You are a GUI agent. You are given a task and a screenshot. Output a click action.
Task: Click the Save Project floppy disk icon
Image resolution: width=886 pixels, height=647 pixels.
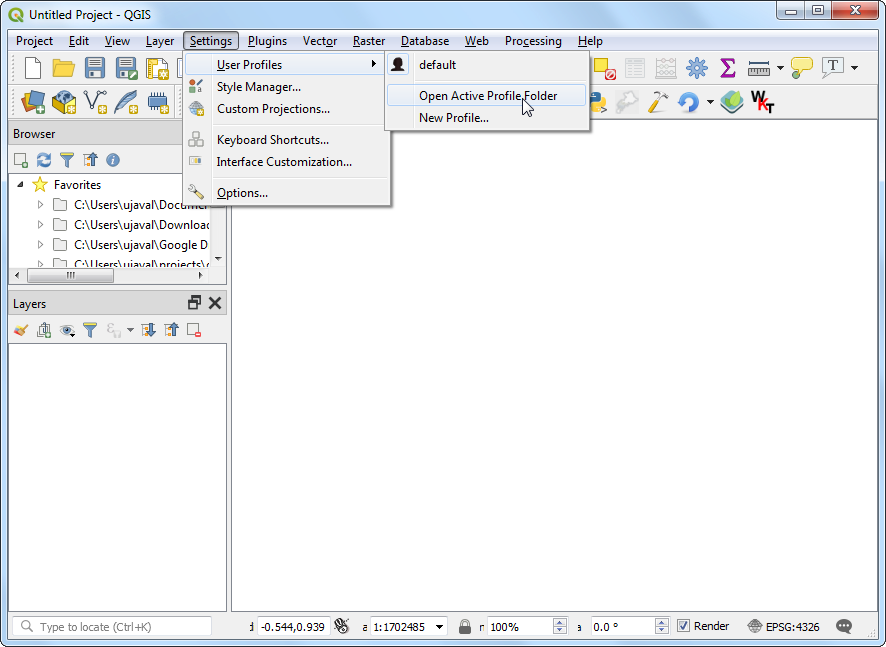(95, 68)
